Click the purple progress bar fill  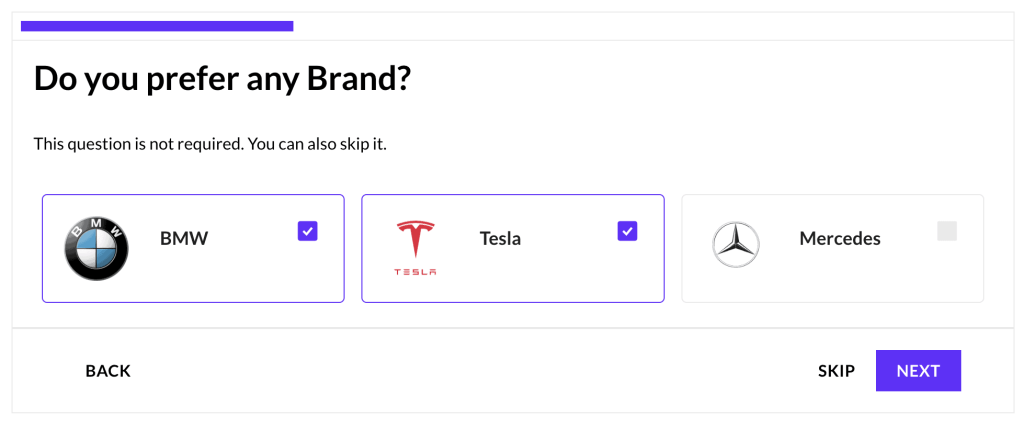tap(157, 26)
